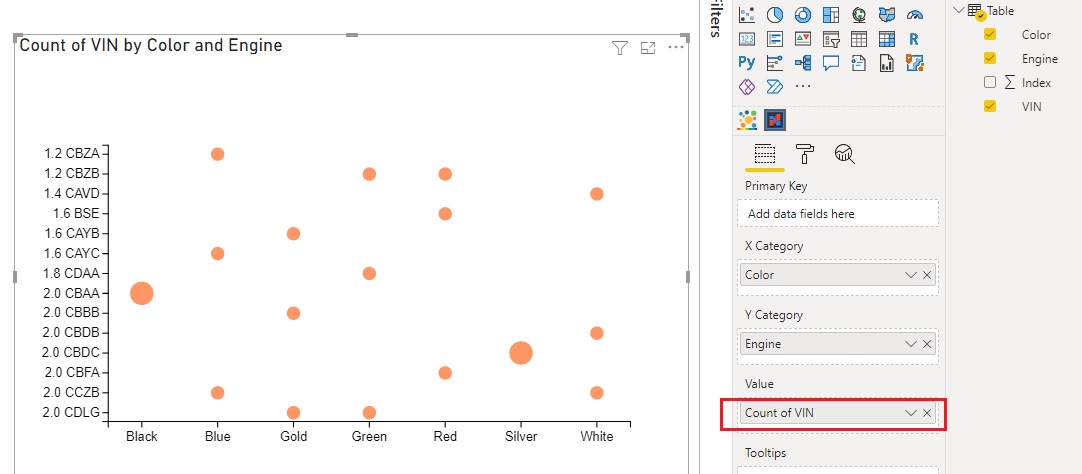The image size is (1082, 474).
Task: Click the 'VIN' field name in Fields list
Action: pos(1032,106)
